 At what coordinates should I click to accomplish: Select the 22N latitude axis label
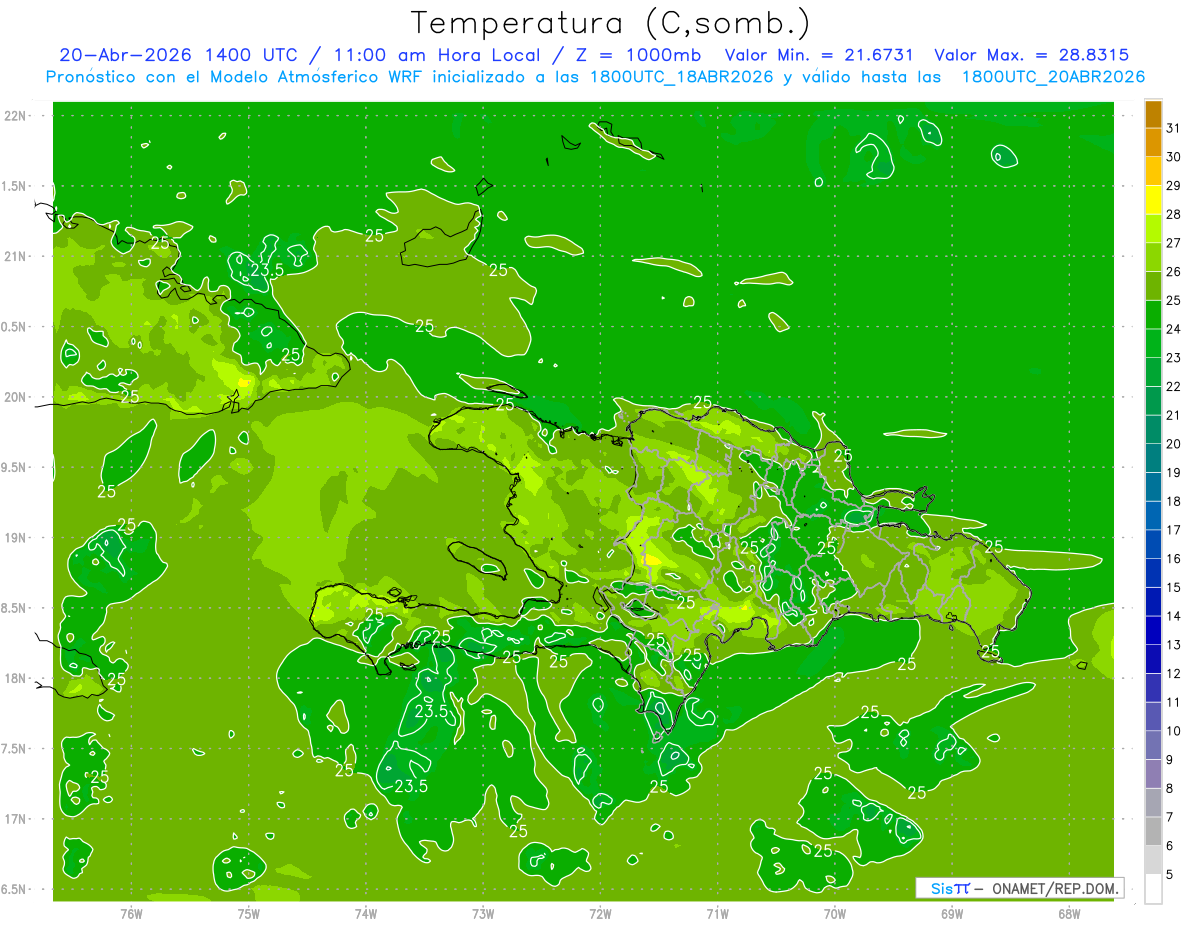coord(16,116)
